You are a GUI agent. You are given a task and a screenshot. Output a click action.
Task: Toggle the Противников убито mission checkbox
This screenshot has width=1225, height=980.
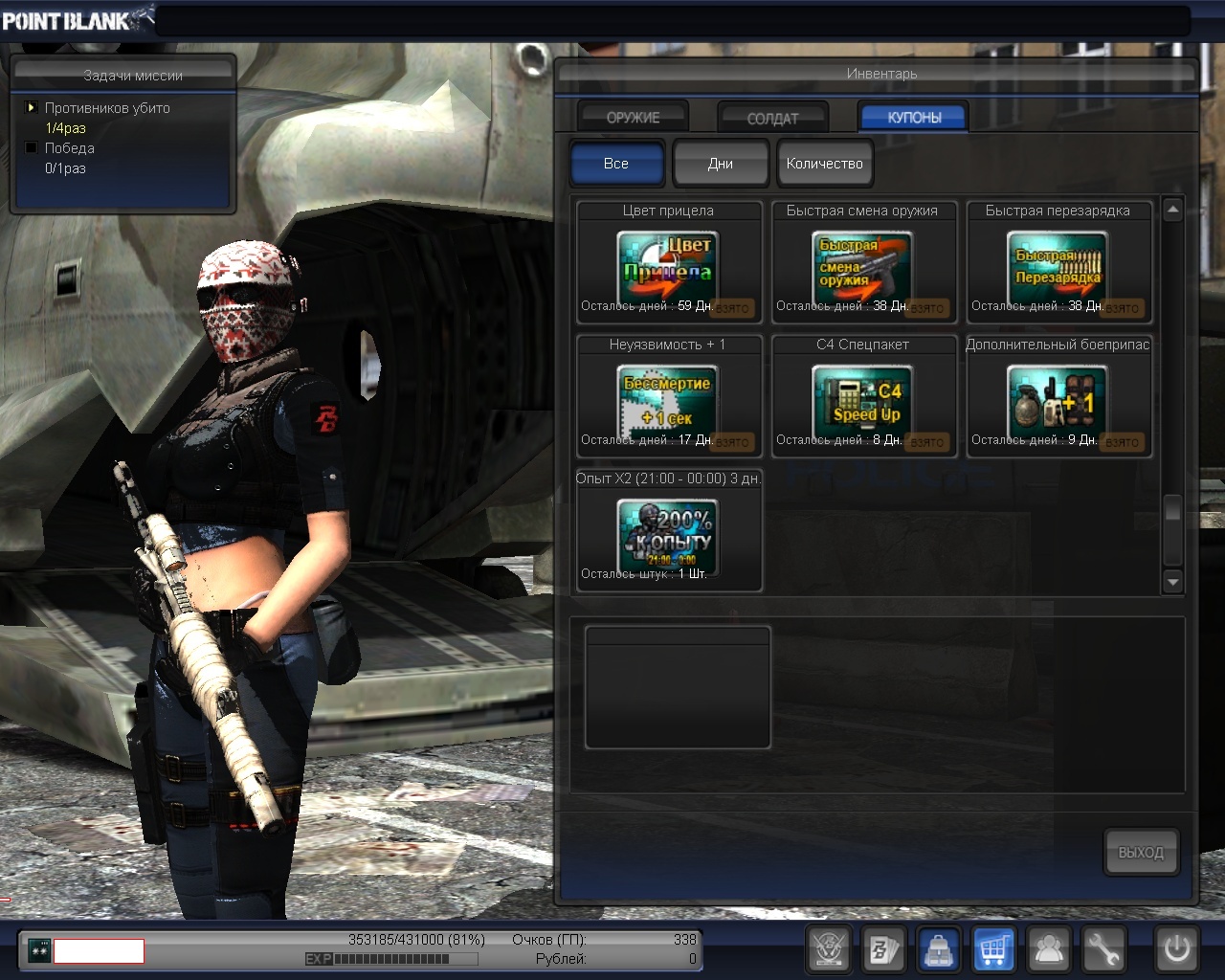point(32,108)
